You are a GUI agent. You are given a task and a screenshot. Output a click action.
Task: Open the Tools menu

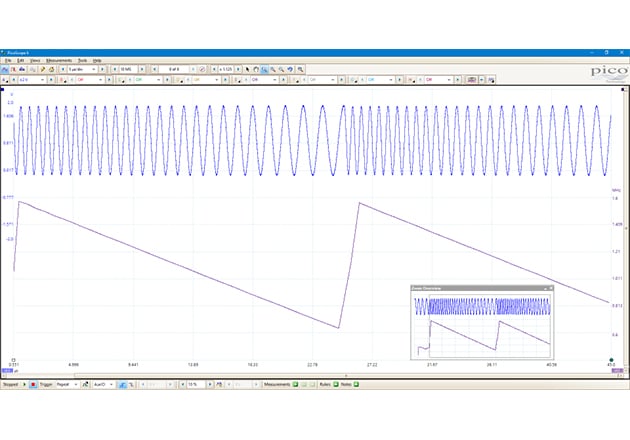[82, 60]
